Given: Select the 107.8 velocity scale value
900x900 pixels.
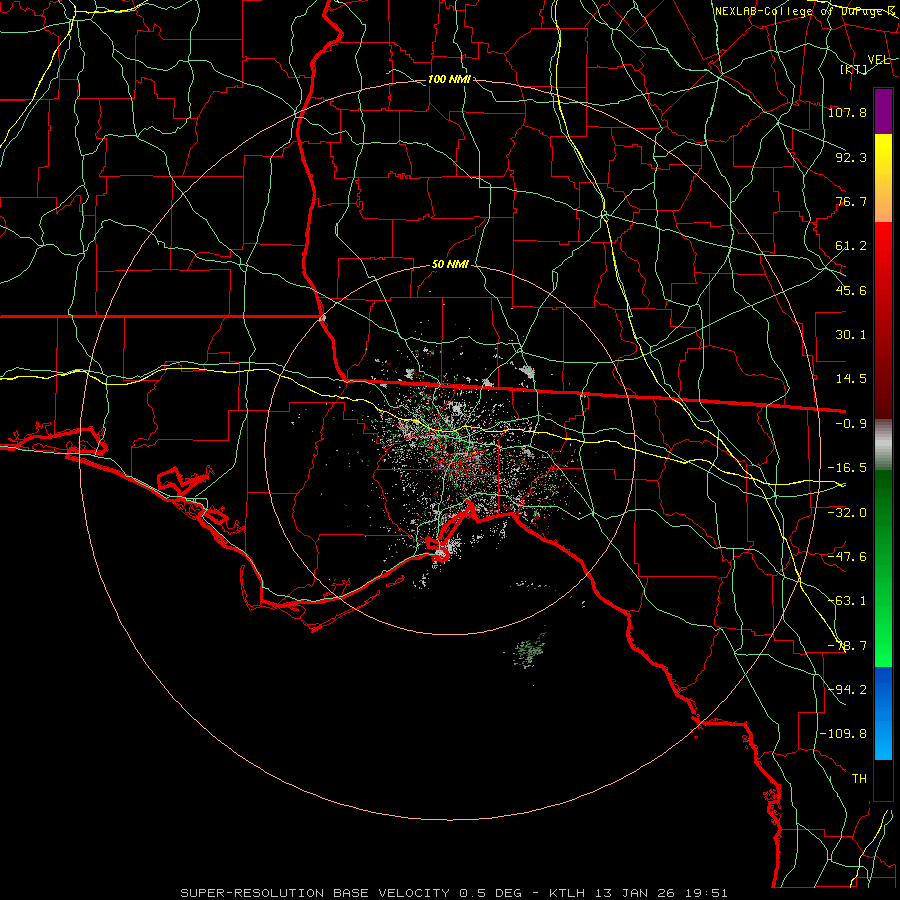Looking at the screenshot, I should click(847, 112).
